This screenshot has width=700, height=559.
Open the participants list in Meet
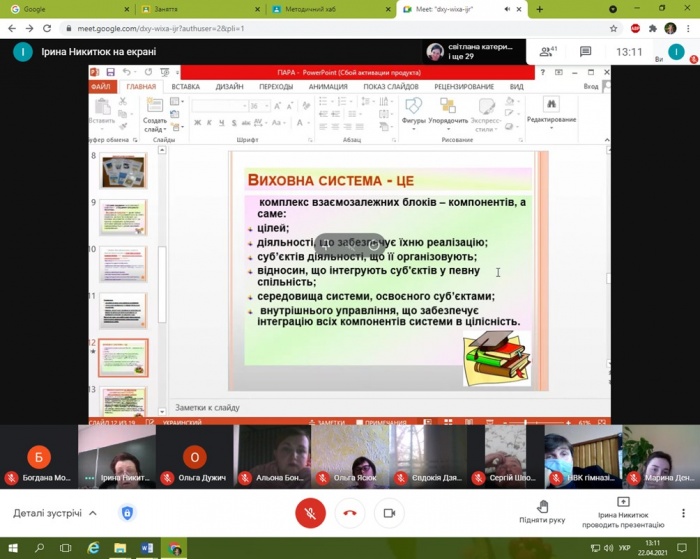click(x=547, y=51)
